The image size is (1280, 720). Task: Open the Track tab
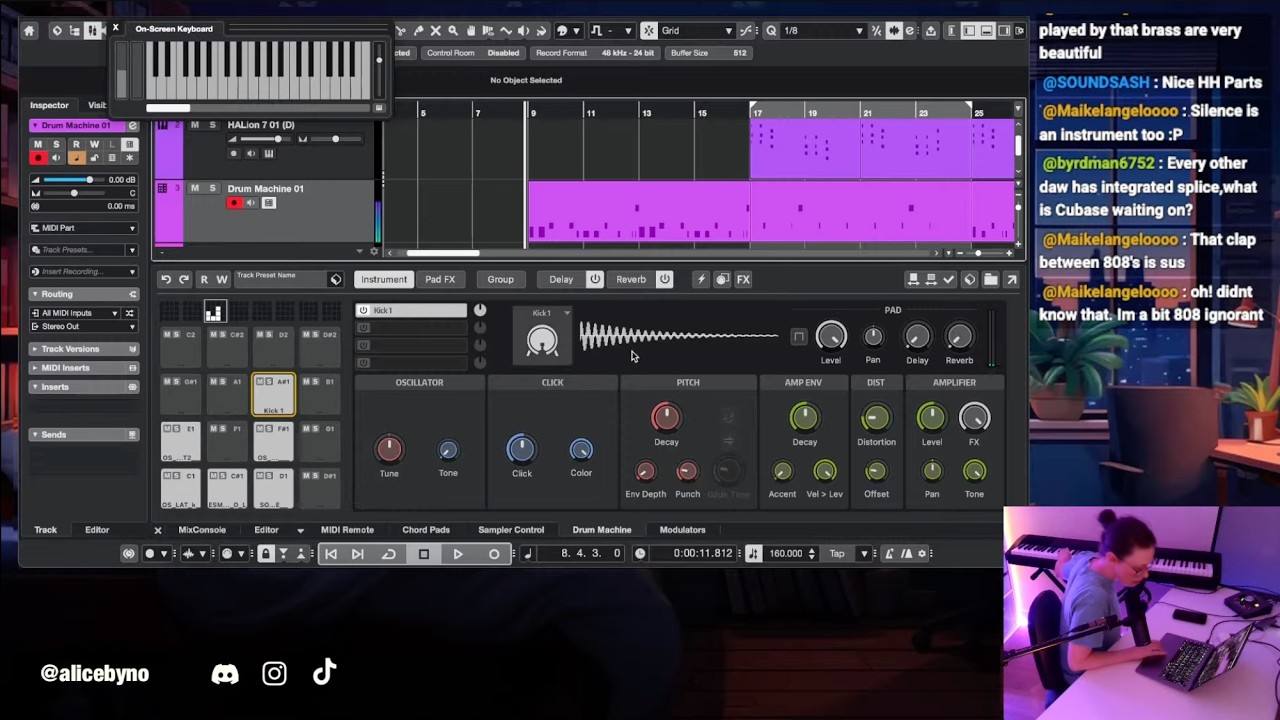[x=45, y=530]
